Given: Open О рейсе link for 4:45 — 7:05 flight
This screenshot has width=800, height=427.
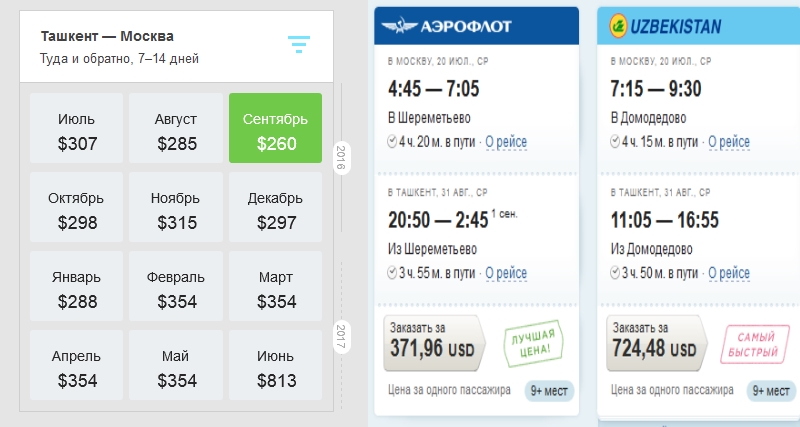Looking at the screenshot, I should coord(506,143).
